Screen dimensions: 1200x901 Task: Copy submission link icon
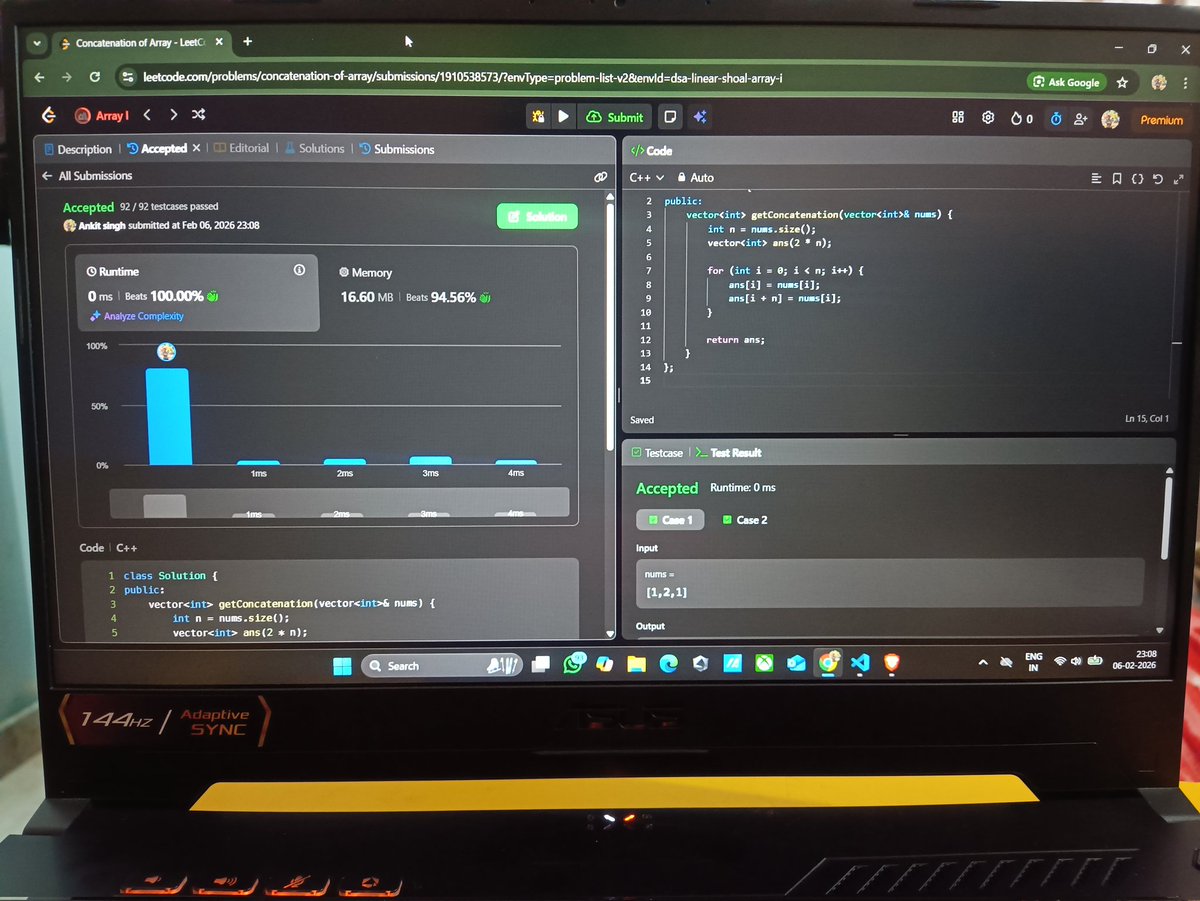click(x=600, y=176)
